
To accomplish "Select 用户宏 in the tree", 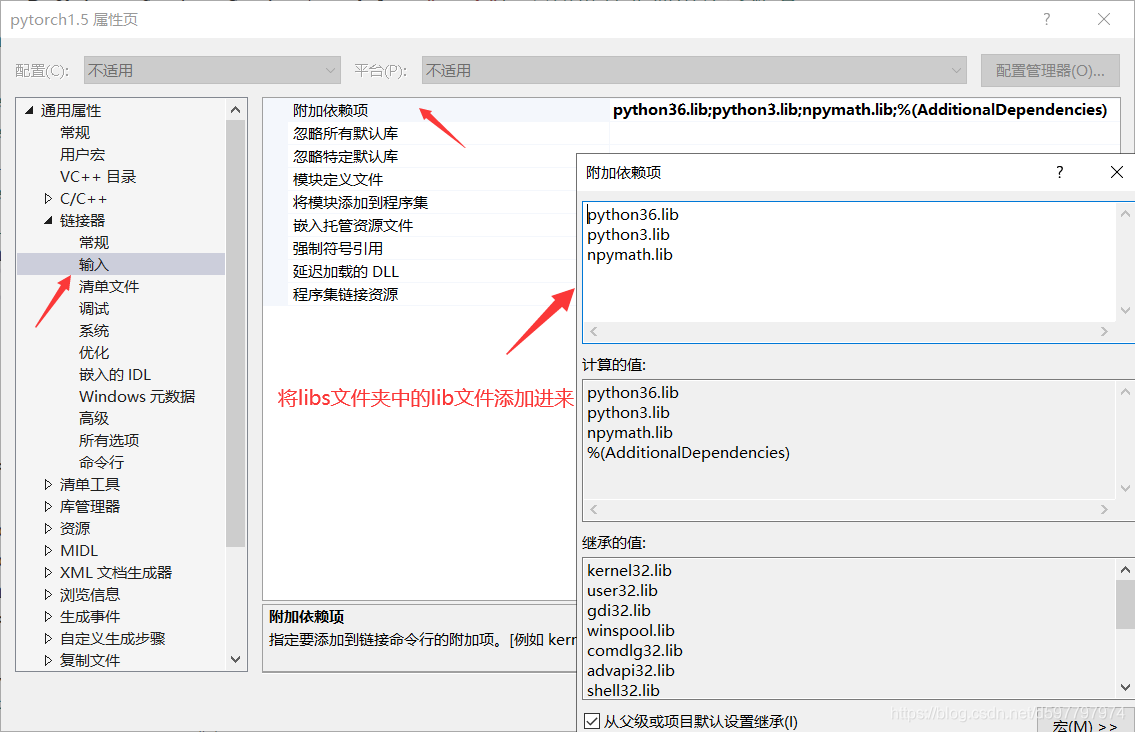I will (83, 154).
